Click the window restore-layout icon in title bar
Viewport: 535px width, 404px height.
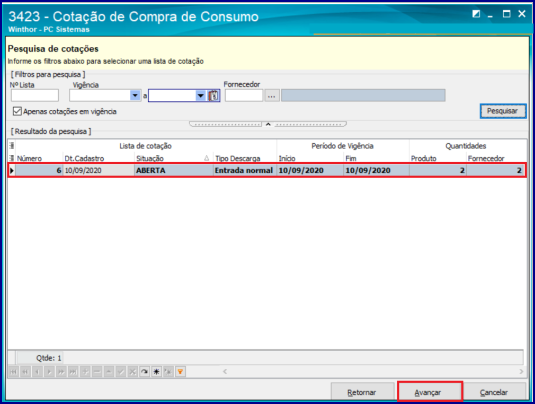(476, 14)
